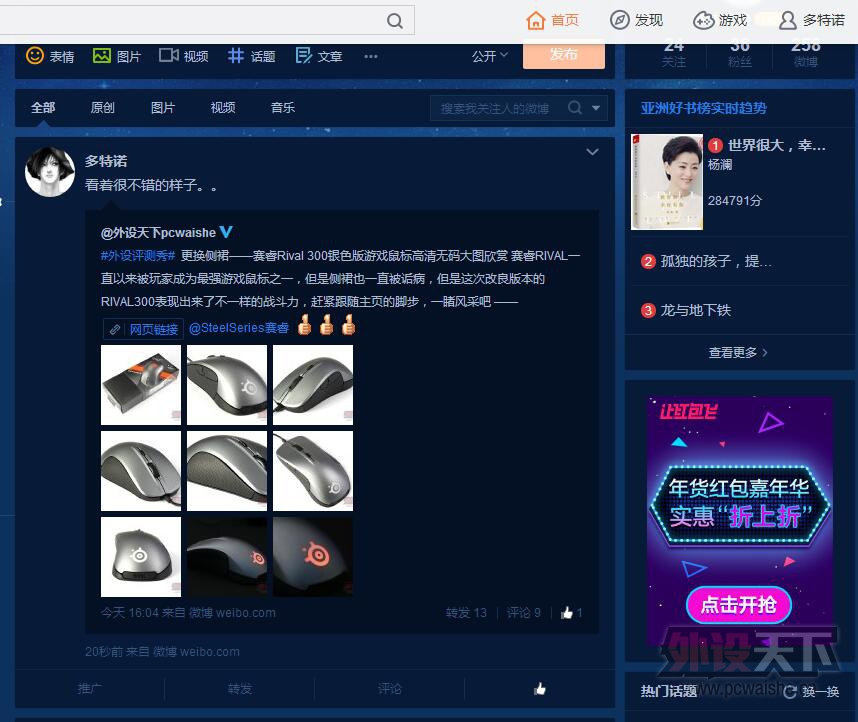
Task: Open 文章 article editor icon
Action: point(303,56)
